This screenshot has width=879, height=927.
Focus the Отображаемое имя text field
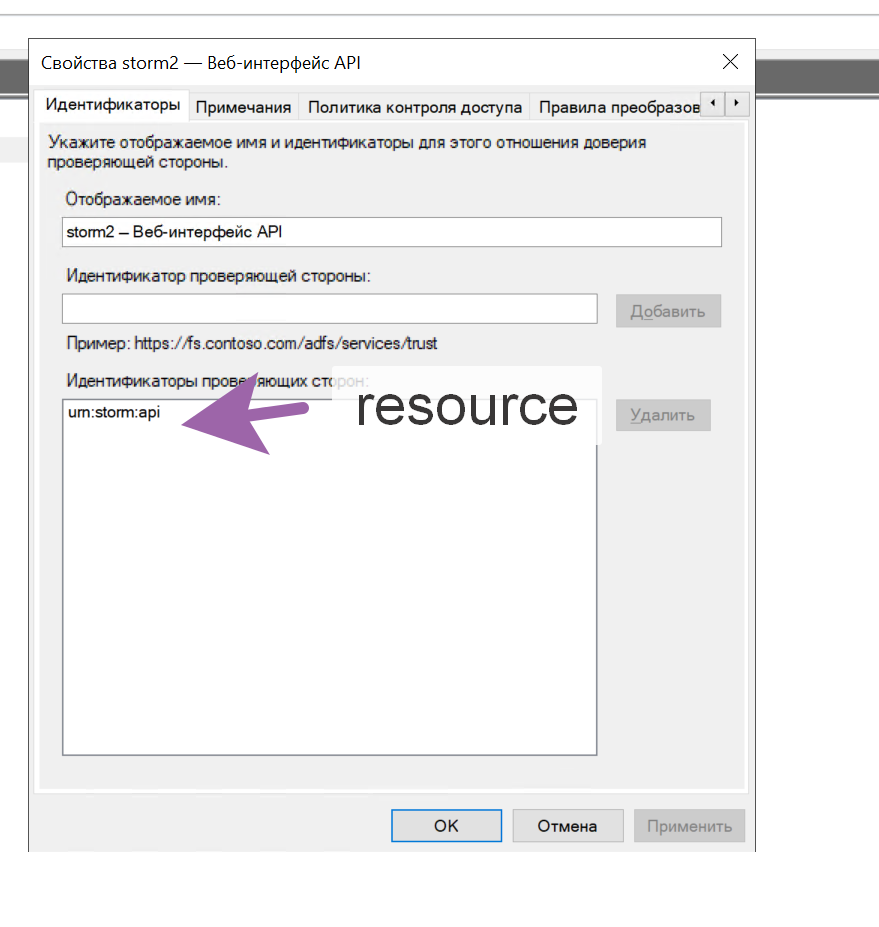pos(391,232)
